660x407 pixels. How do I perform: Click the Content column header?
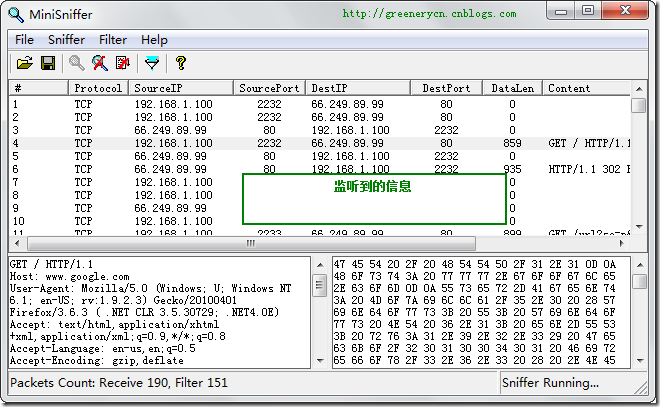pos(587,88)
